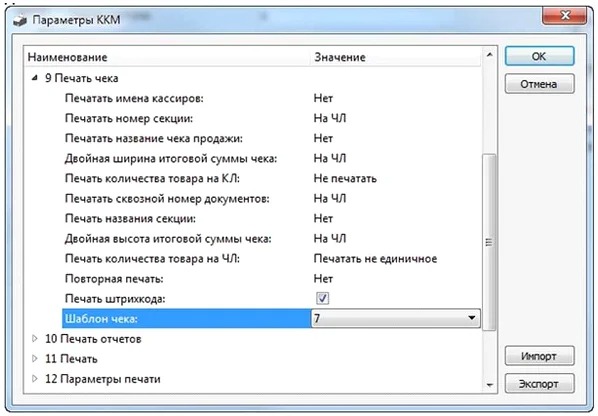Click the Импорт button
Screen dimensions: 598x416
[539, 356]
